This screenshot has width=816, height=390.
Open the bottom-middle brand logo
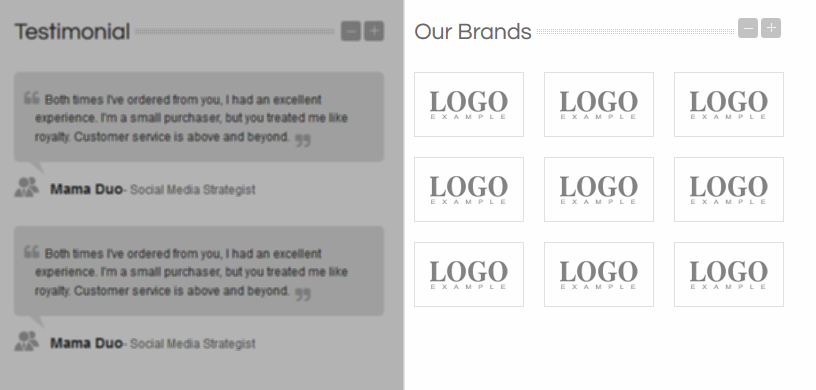tap(599, 274)
